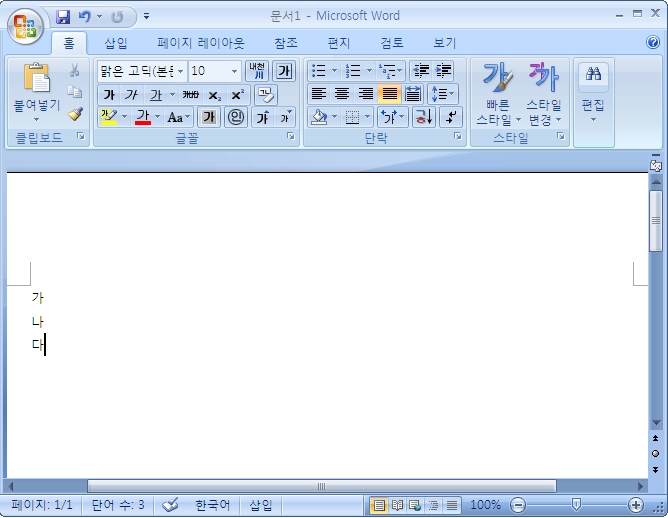Image resolution: width=668 pixels, height=518 pixels.
Task: Clear formatting with the eraser icon
Action: (266, 95)
